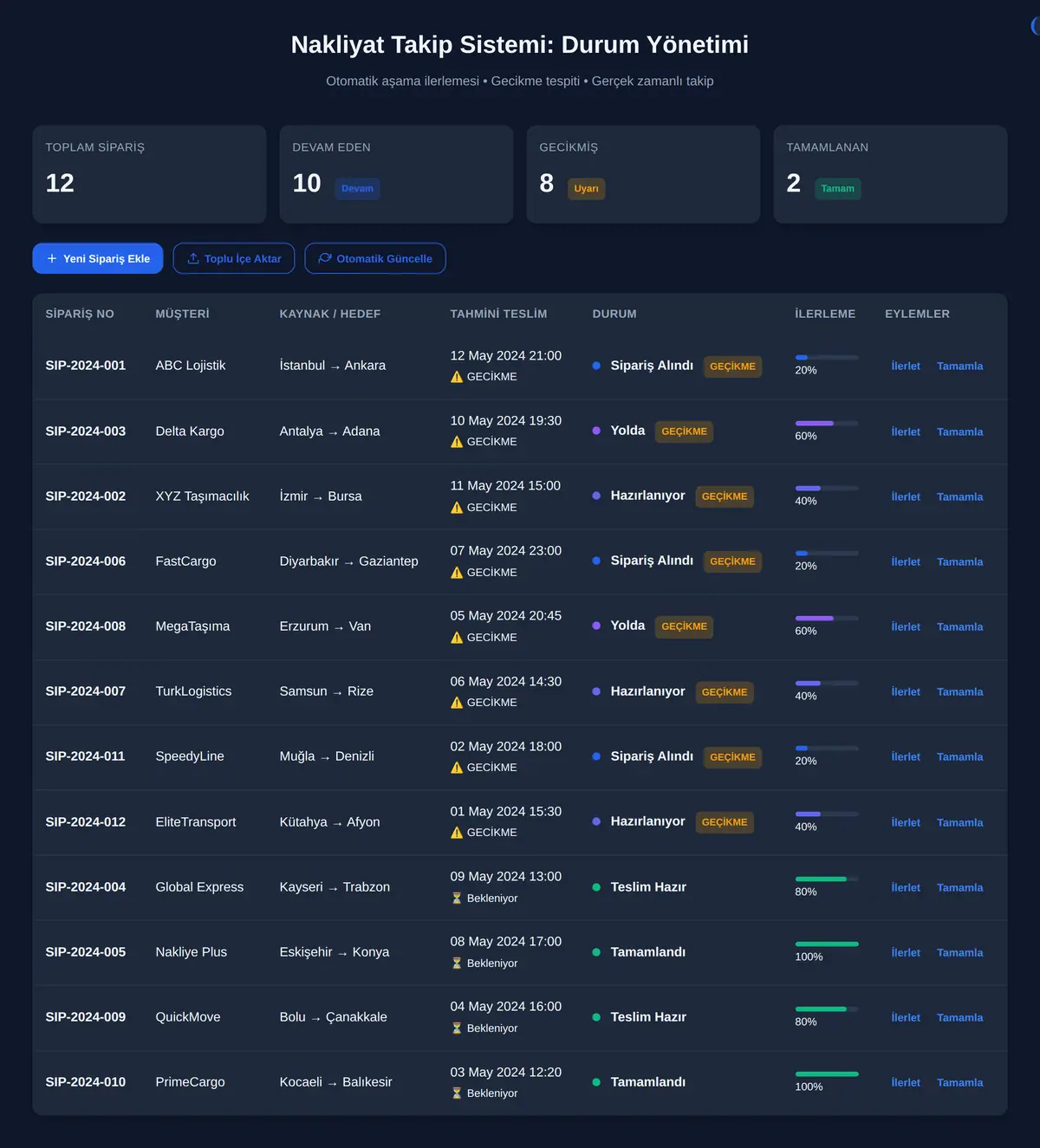Screen dimensions: 1040x1148
Task: Click the hourglass icon under 09 May 2024 13:00
Action: pos(457,898)
